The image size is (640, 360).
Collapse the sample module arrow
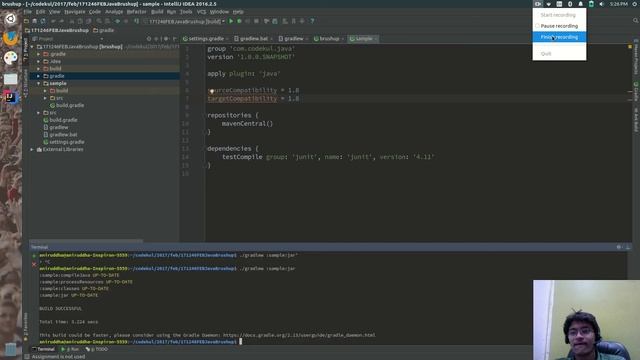(x=39, y=84)
